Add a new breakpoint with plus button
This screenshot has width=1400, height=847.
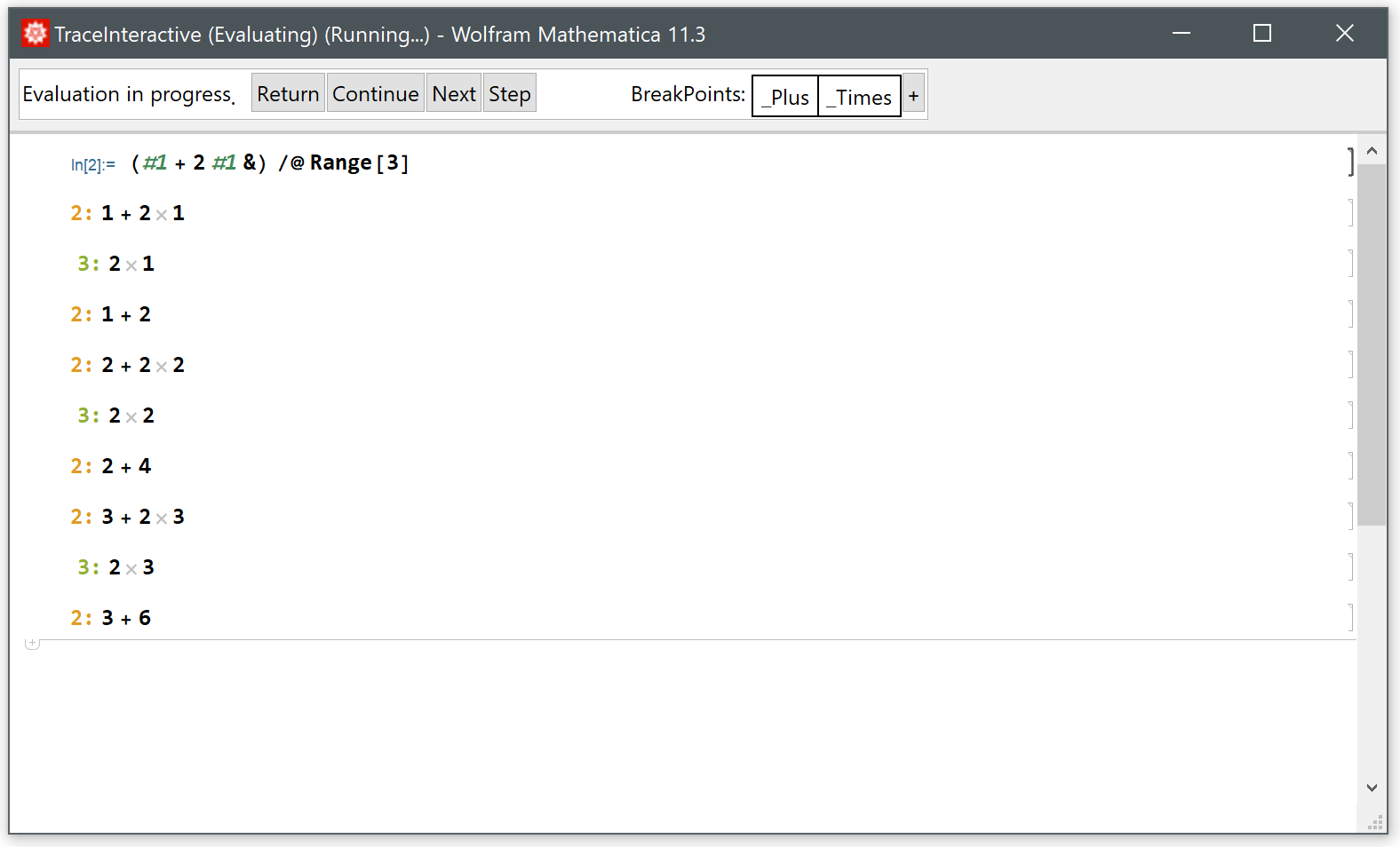(x=913, y=96)
